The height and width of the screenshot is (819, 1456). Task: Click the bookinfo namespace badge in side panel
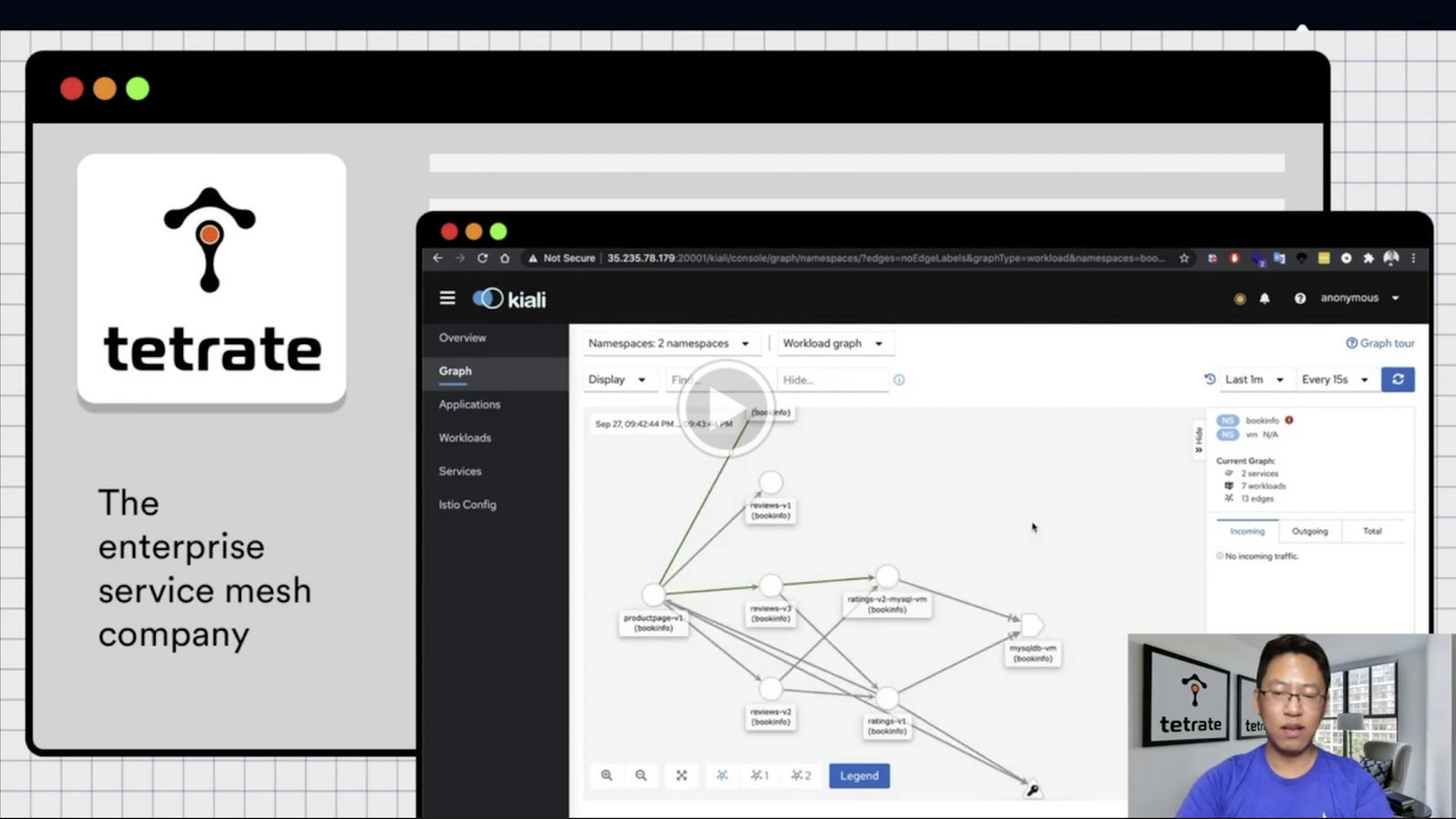click(1228, 420)
